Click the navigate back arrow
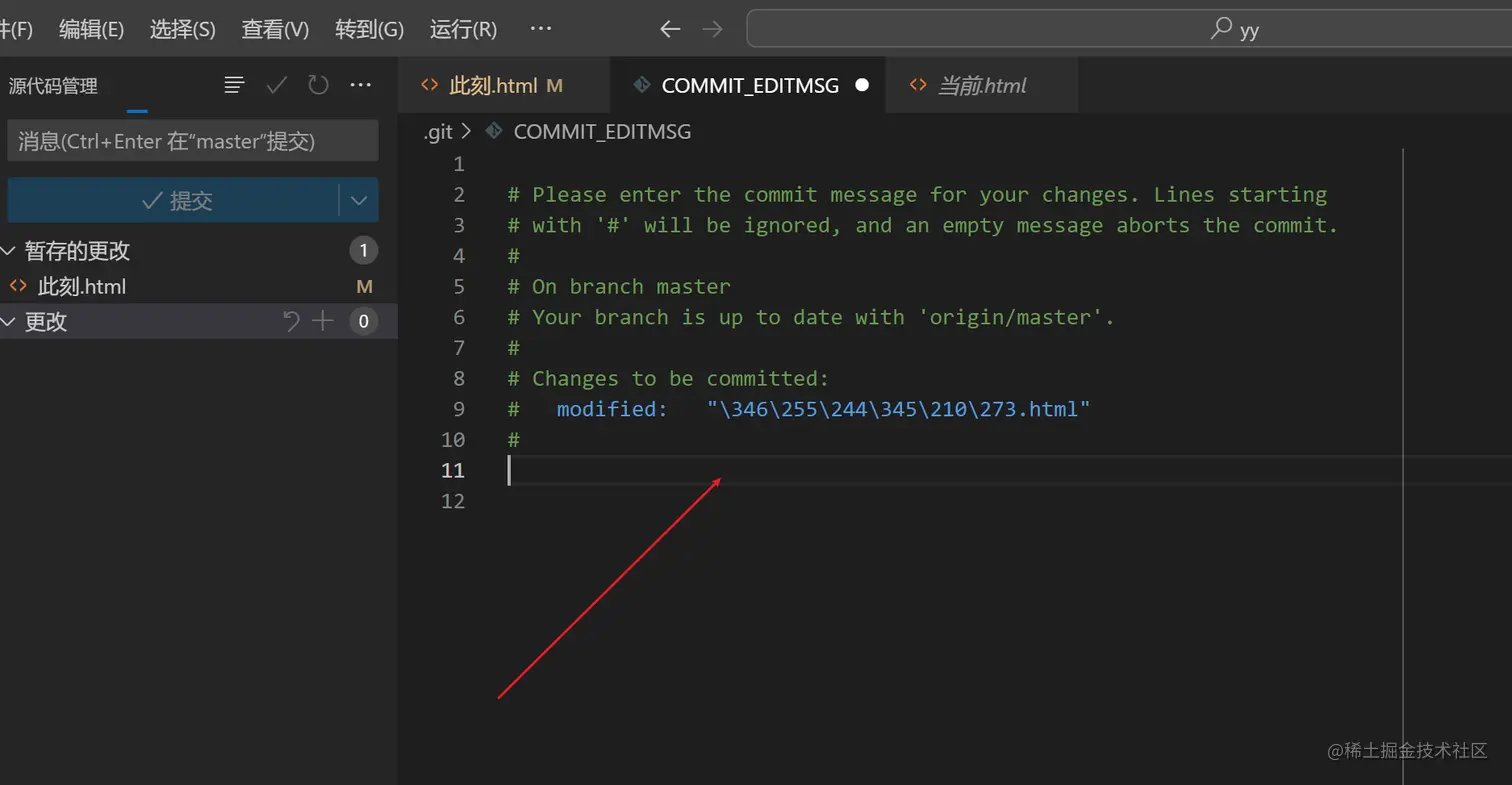Image resolution: width=1512 pixels, height=785 pixels. point(670,29)
